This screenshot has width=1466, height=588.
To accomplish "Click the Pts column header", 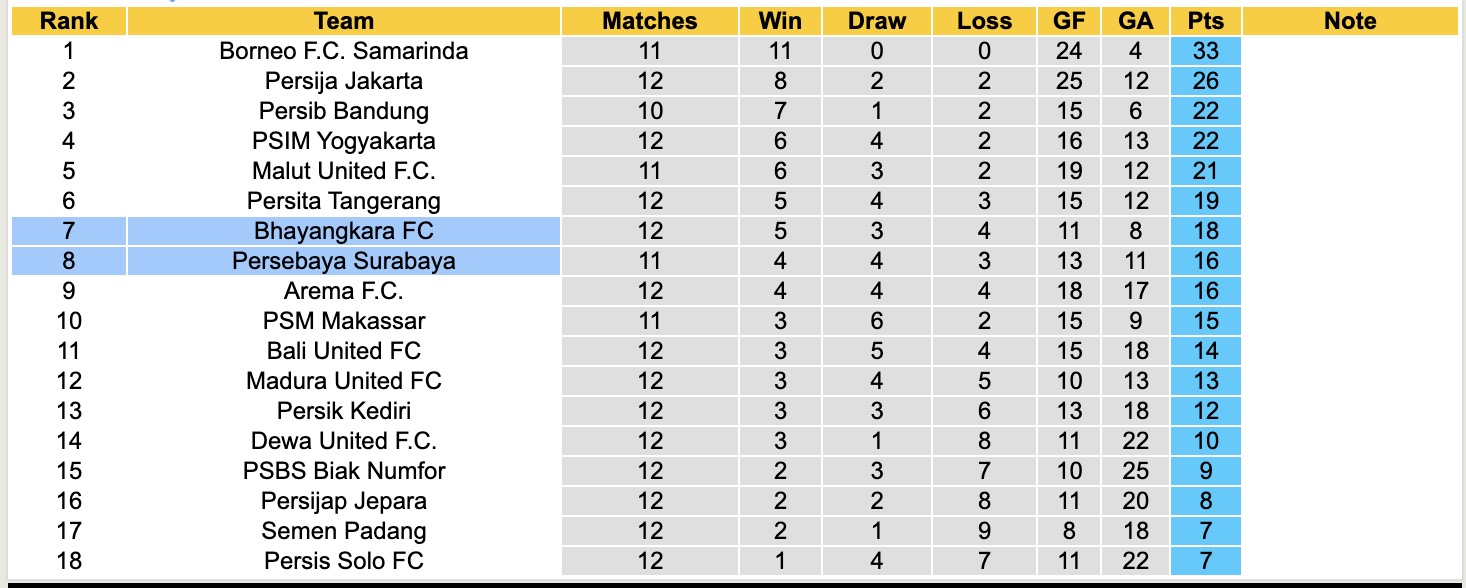I will pos(1206,21).
